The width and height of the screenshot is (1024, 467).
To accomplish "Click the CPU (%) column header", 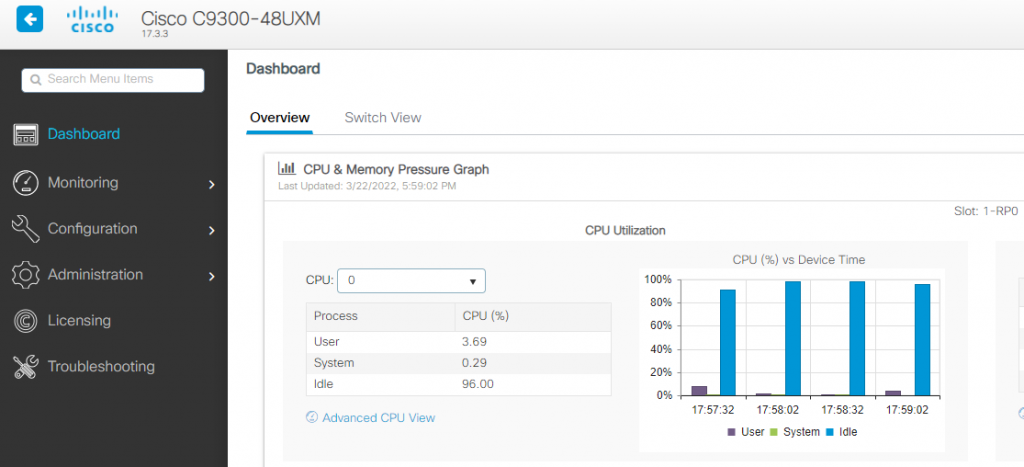I will (x=533, y=316).
